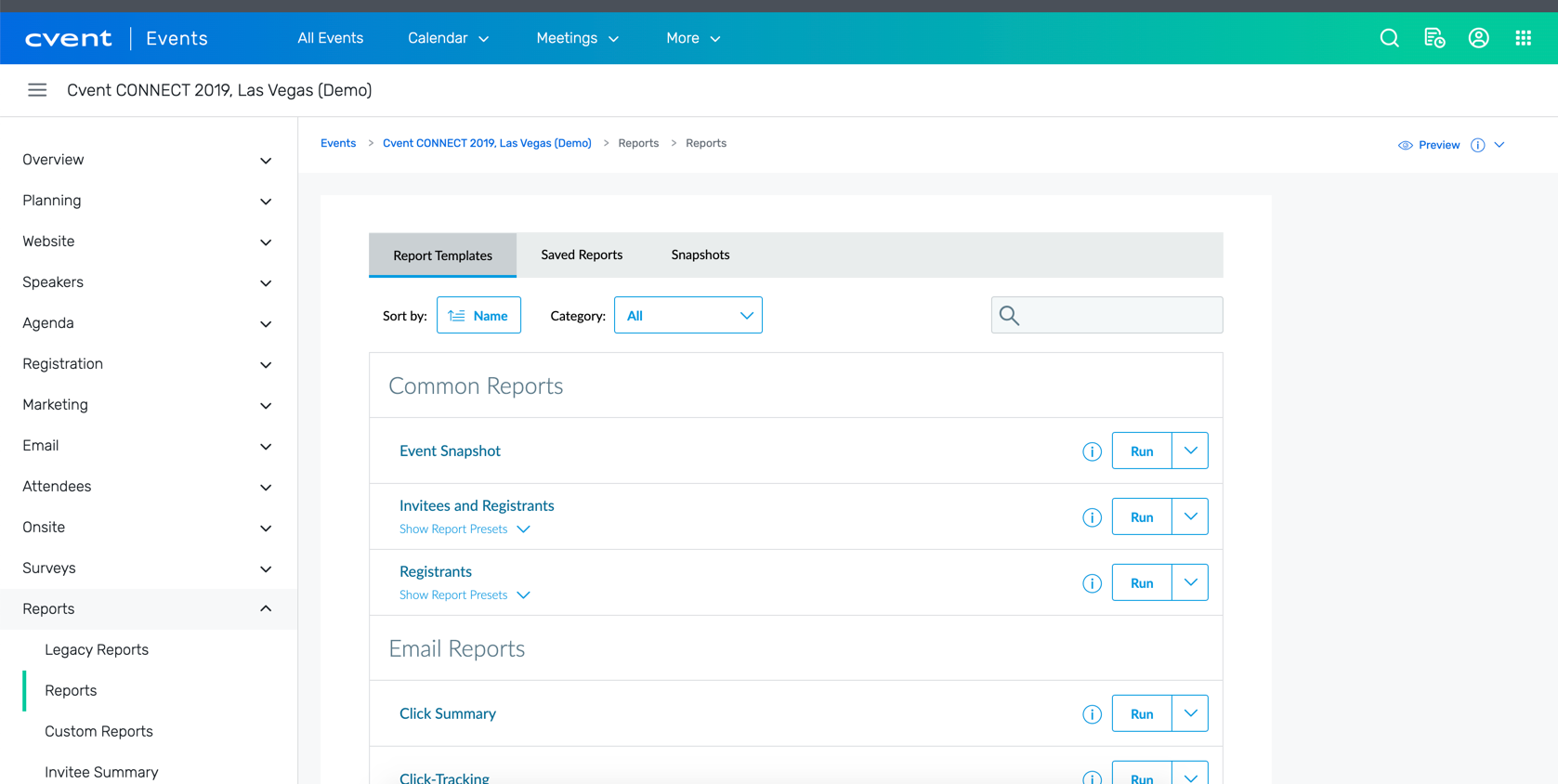Click Cvent CONNECT 2019 breadcrumb link
Viewport: 1558px width, 784px height.
click(487, 143)
